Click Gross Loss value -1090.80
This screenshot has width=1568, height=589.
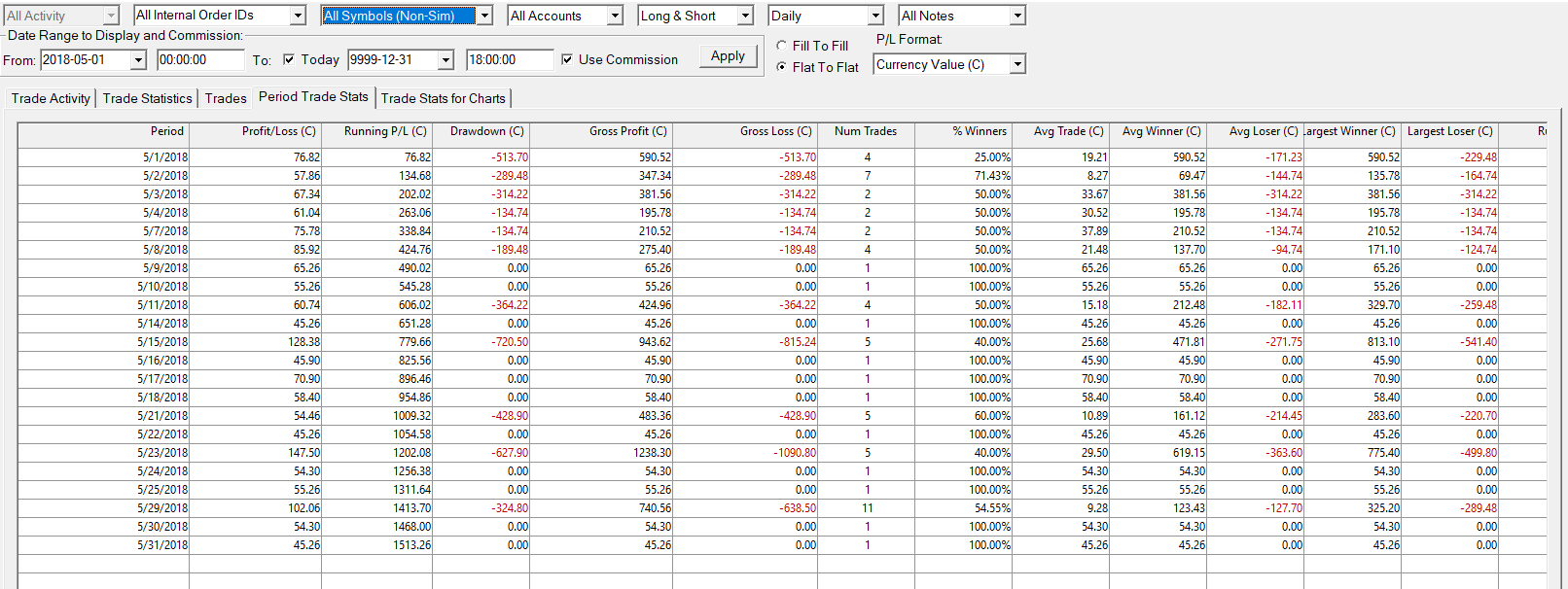(795, 453)
